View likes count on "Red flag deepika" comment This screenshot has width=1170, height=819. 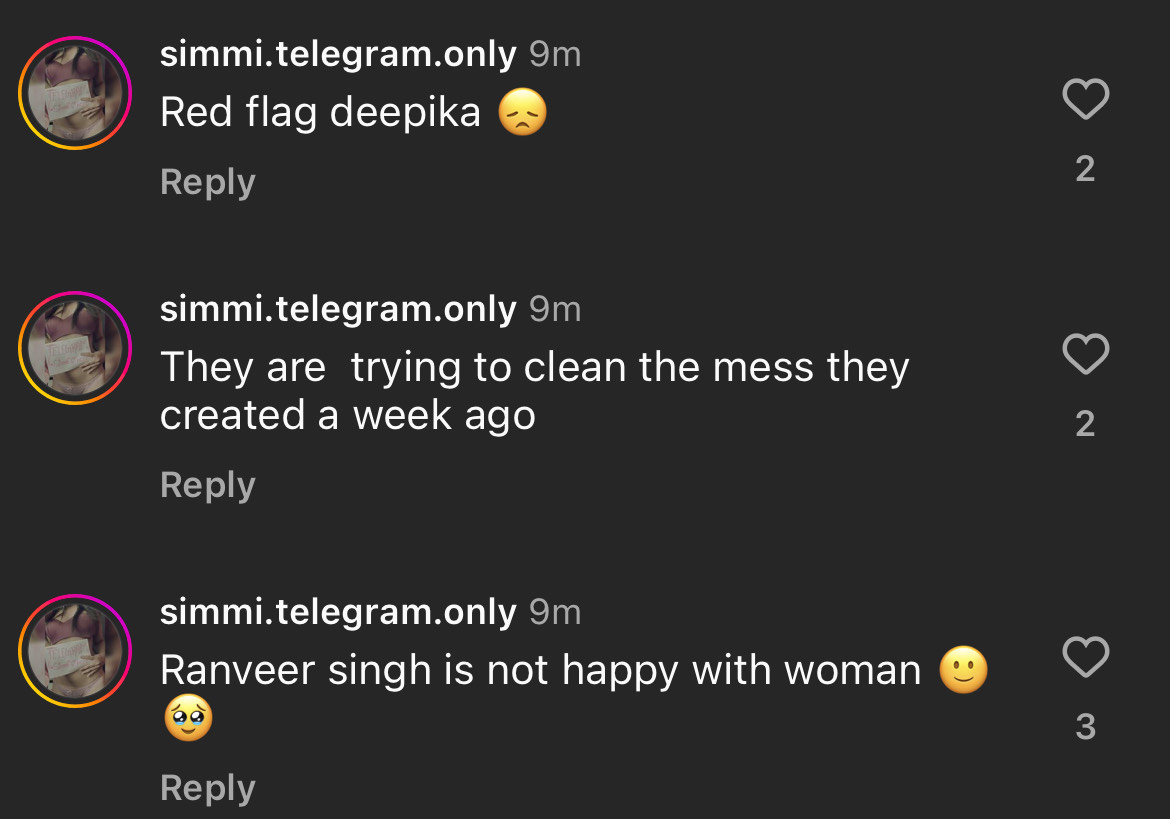[x=1085, y=169]
